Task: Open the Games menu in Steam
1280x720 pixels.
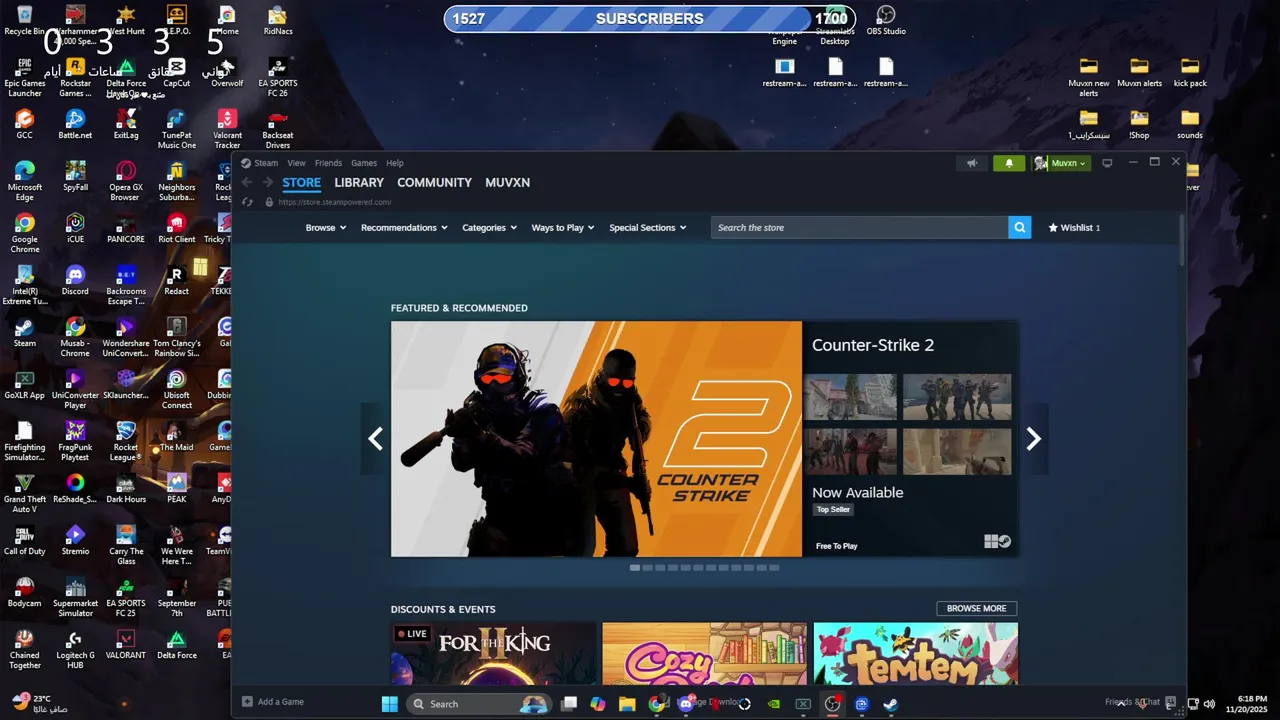Action: (x=364, y=163)
